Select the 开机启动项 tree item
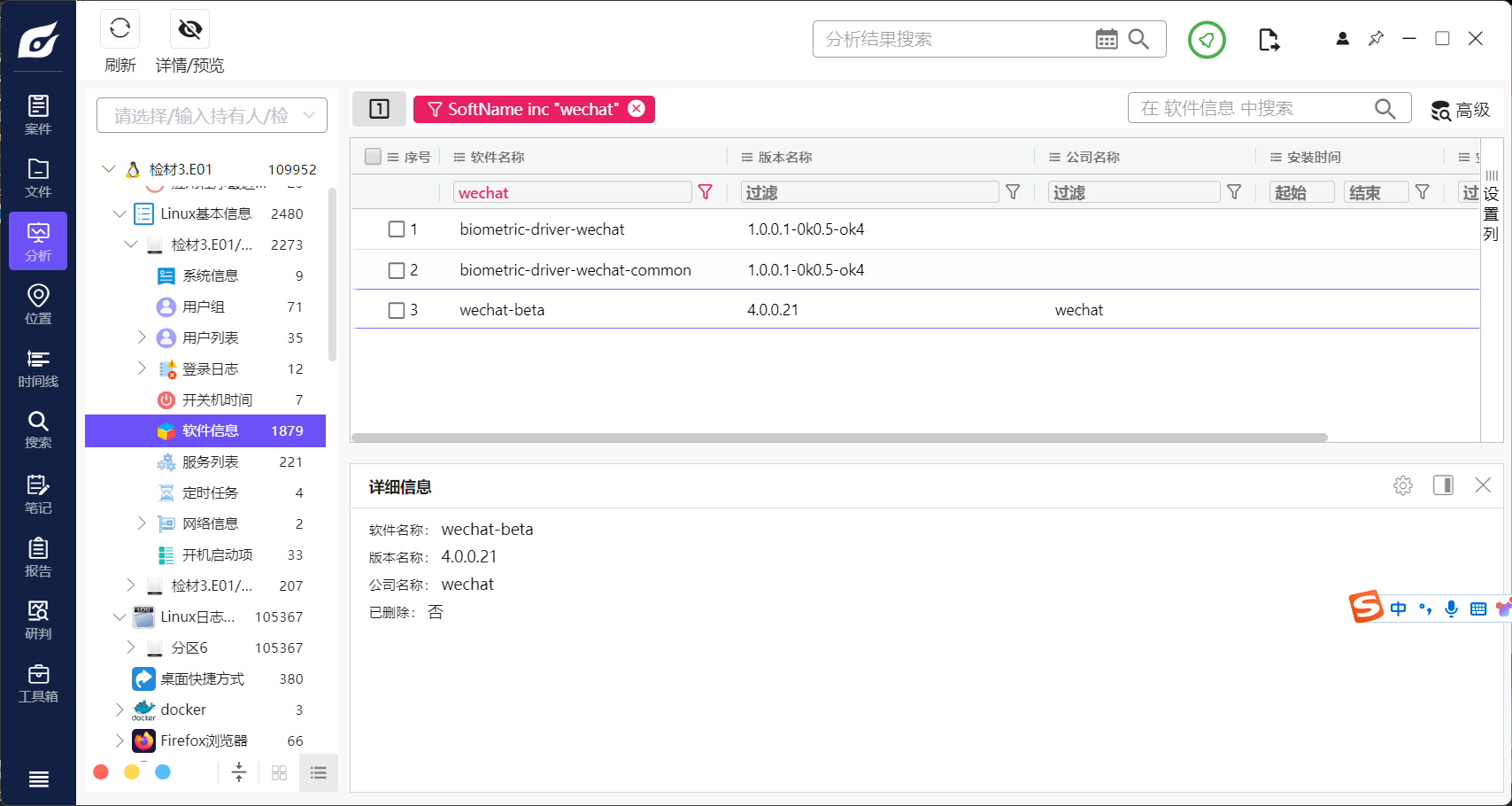 coord(205,554)
